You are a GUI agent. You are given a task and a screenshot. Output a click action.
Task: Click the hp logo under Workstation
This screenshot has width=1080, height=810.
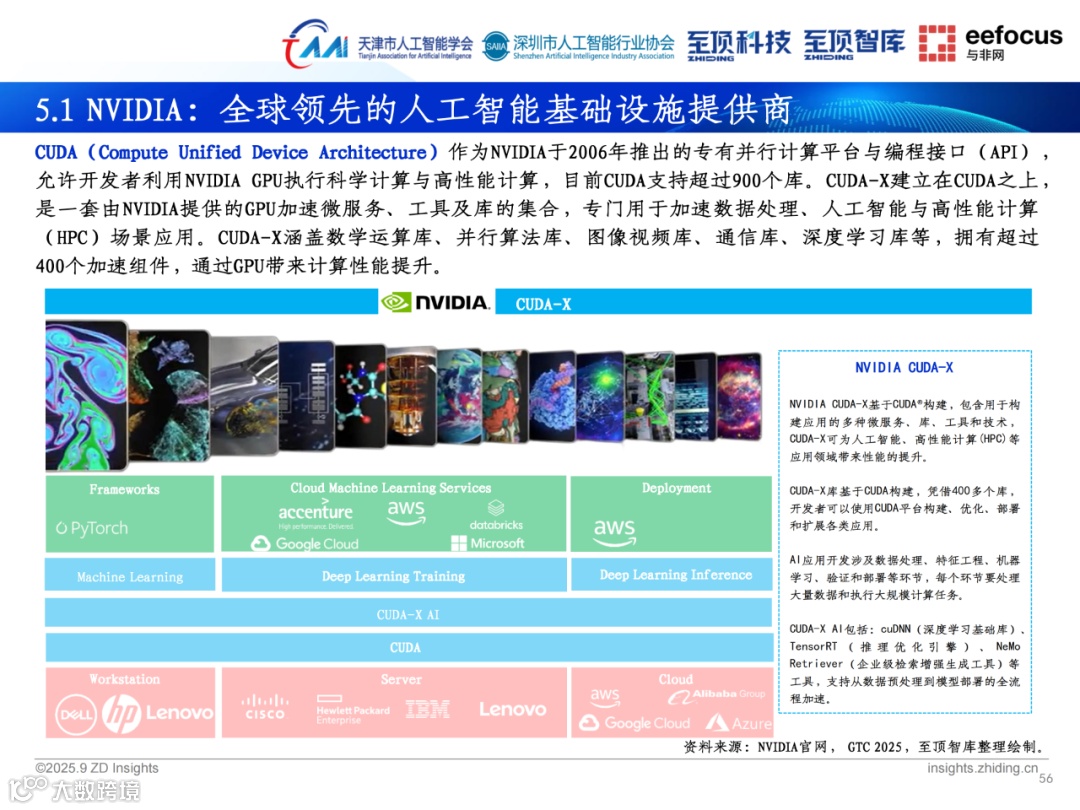tap(121, 714)
